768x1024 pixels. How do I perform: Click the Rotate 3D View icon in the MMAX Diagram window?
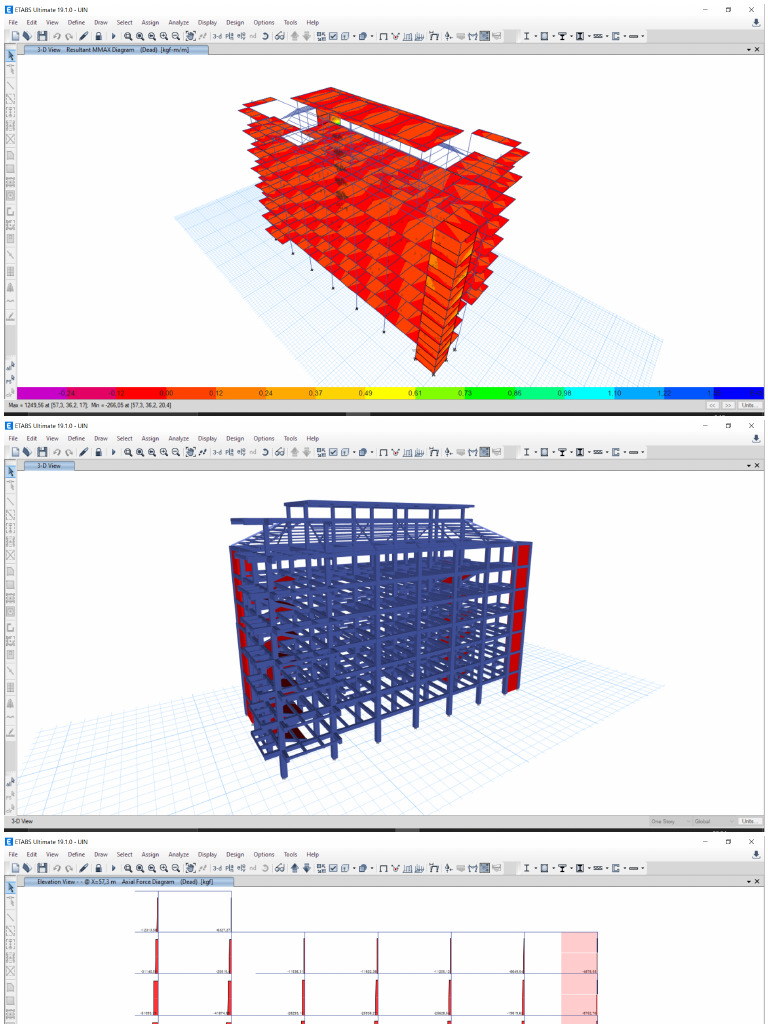tap(264, 36)
